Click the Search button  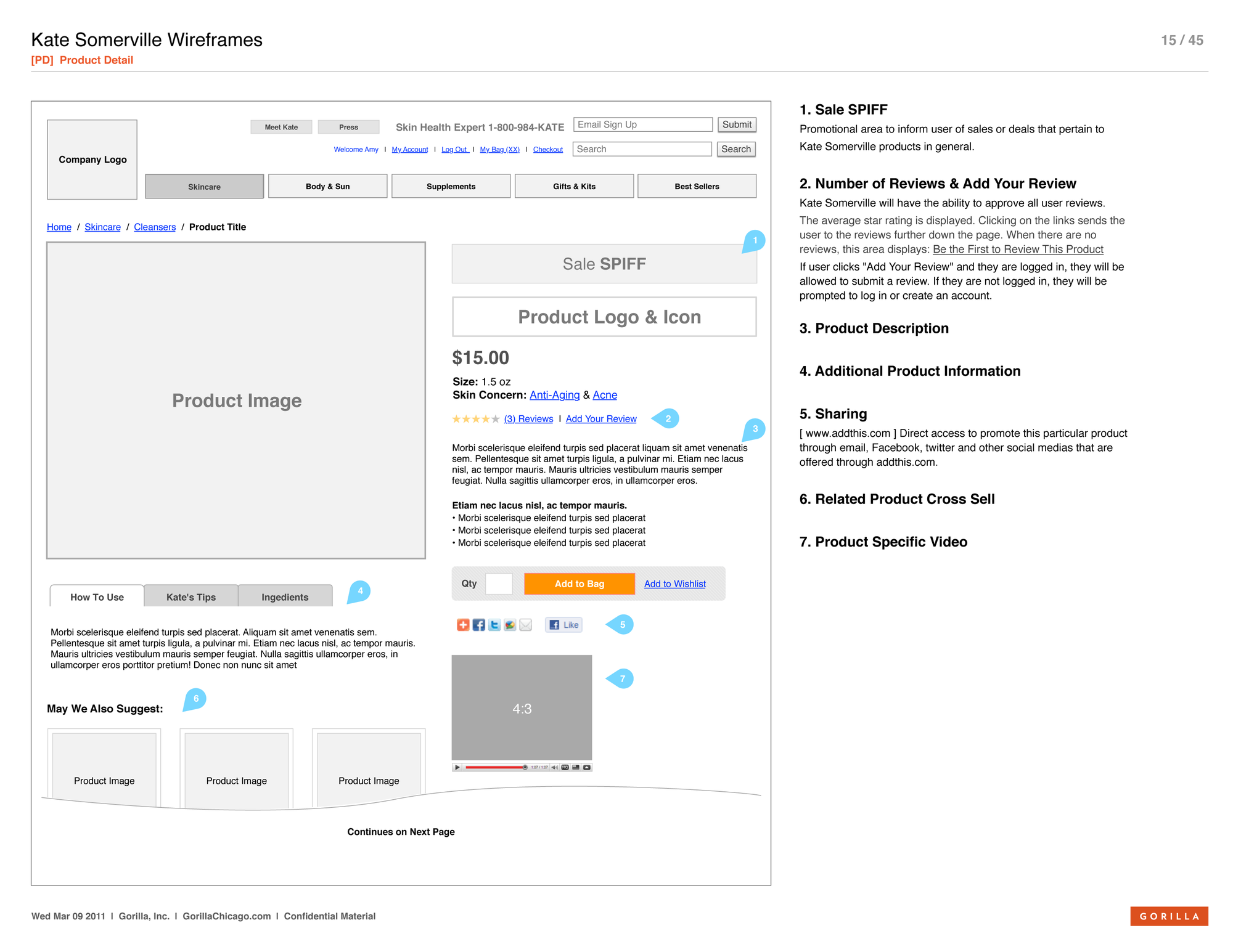coord(736,149)
